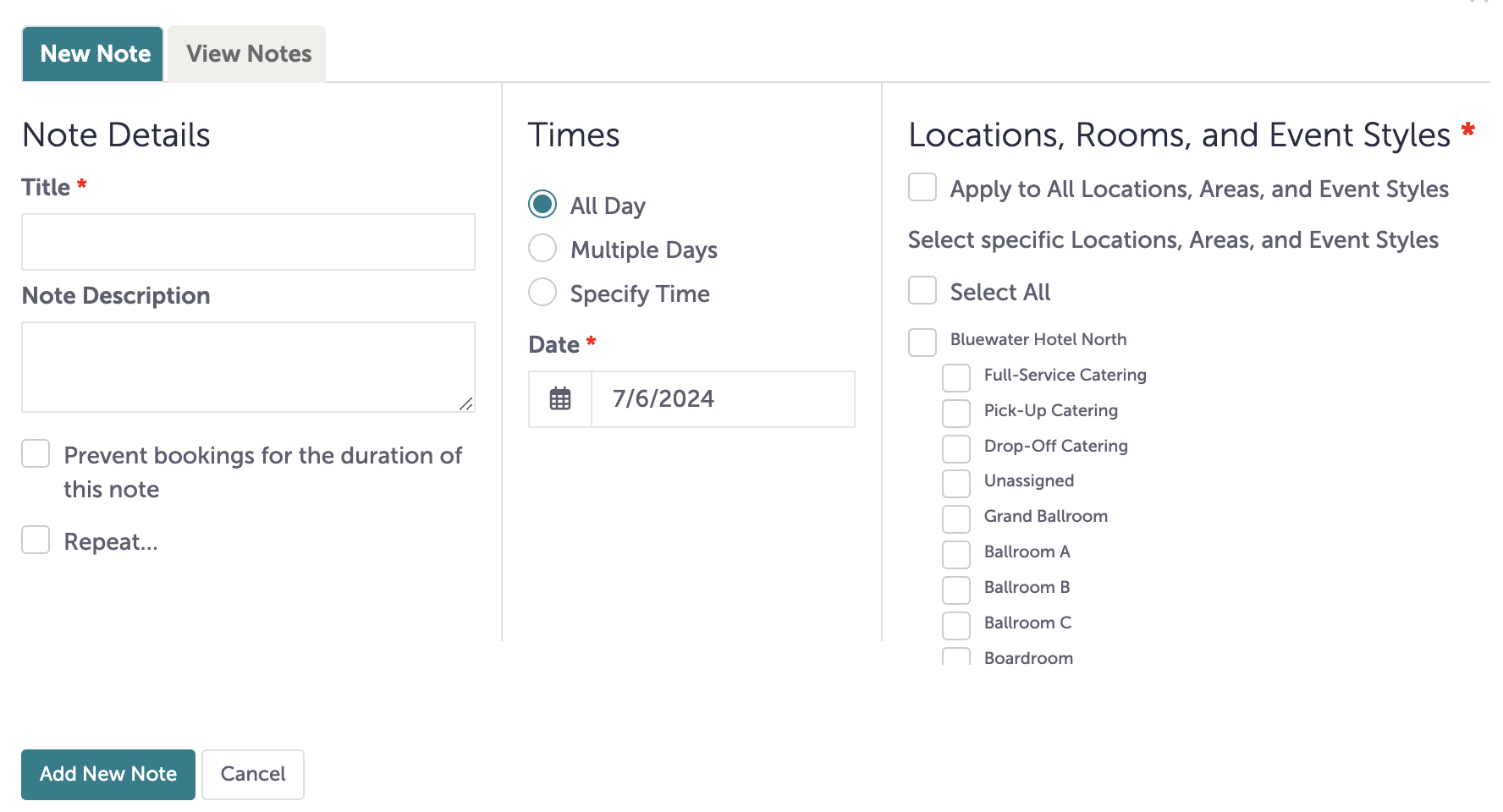
Task: Check the Select All checkbox
Action: click(922, 291)
